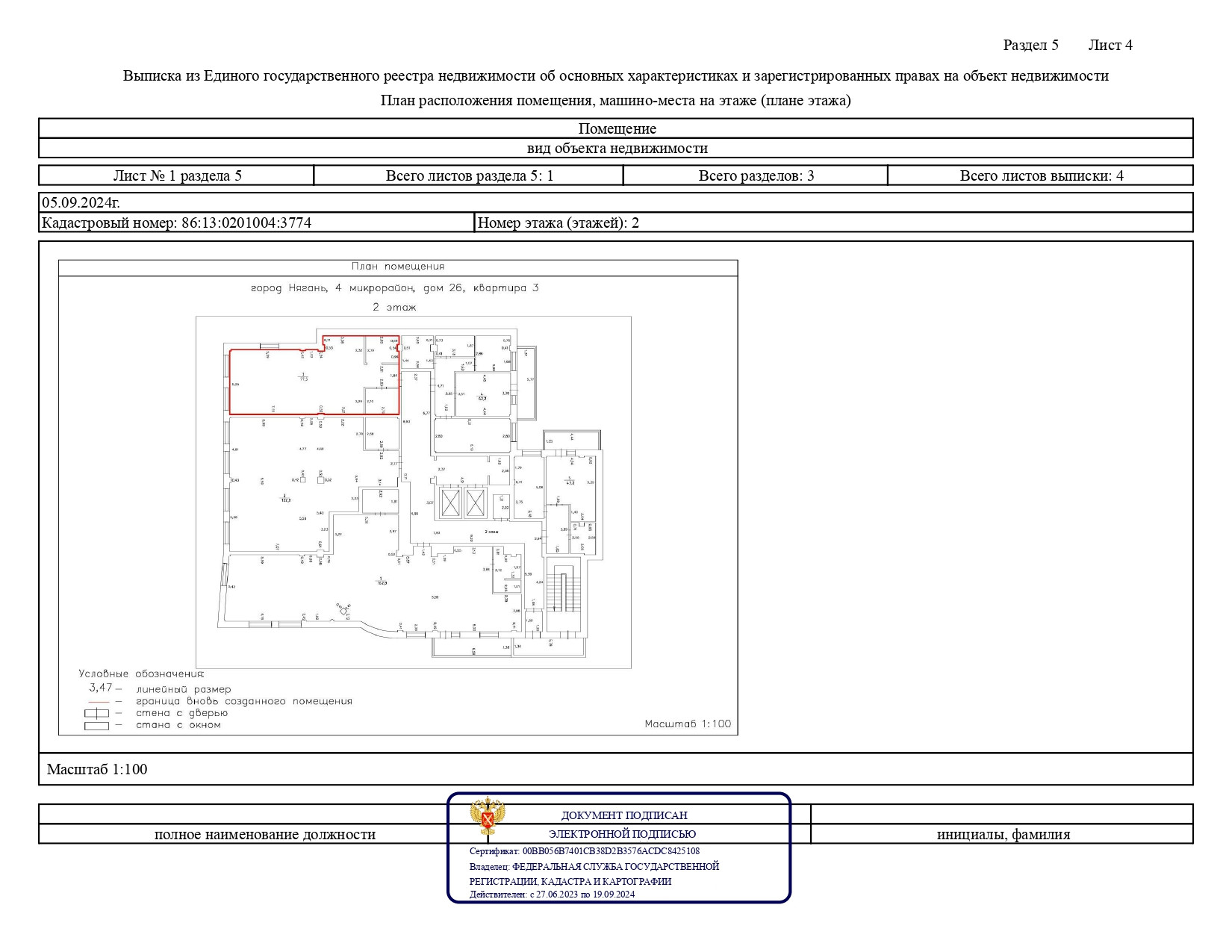This screenshot has width=1232, height=952.
Task: Select the title line starting with "Выписка из Единого"
Action: click(x=616, y=75)
